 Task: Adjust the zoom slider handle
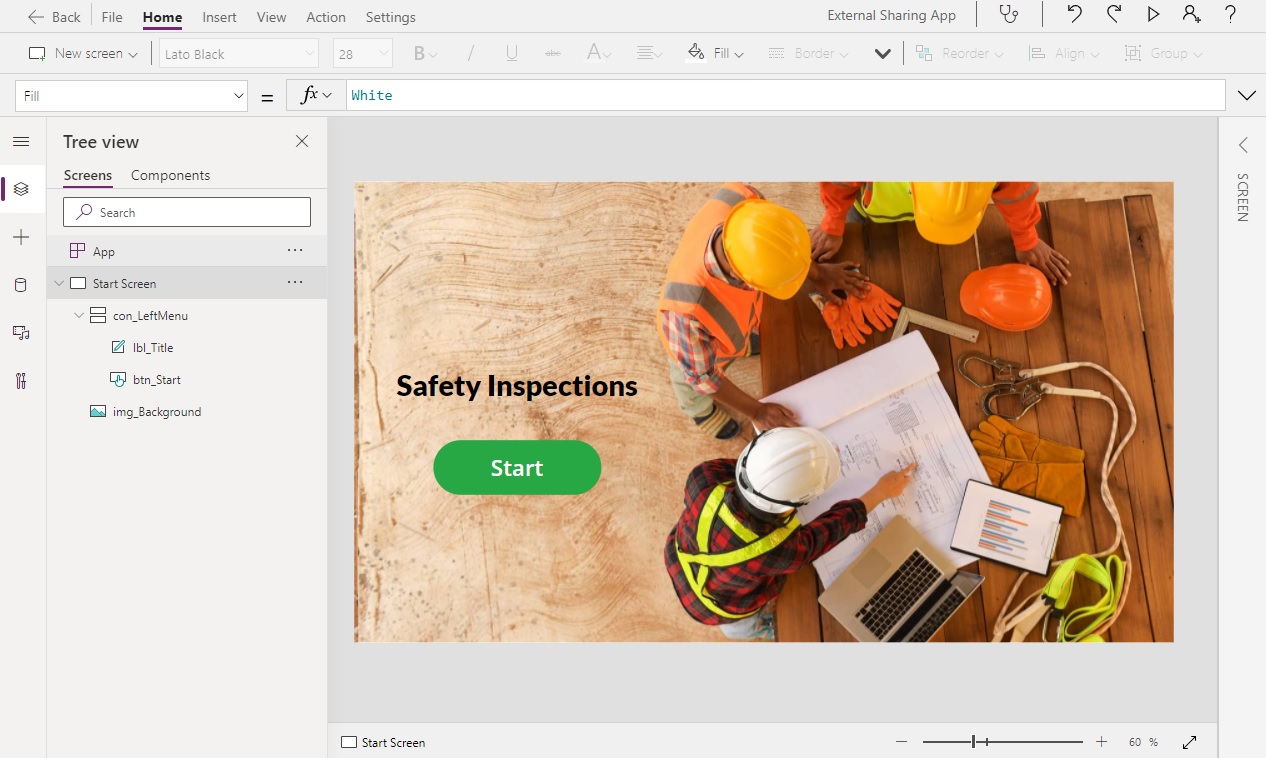click(973, 742)
